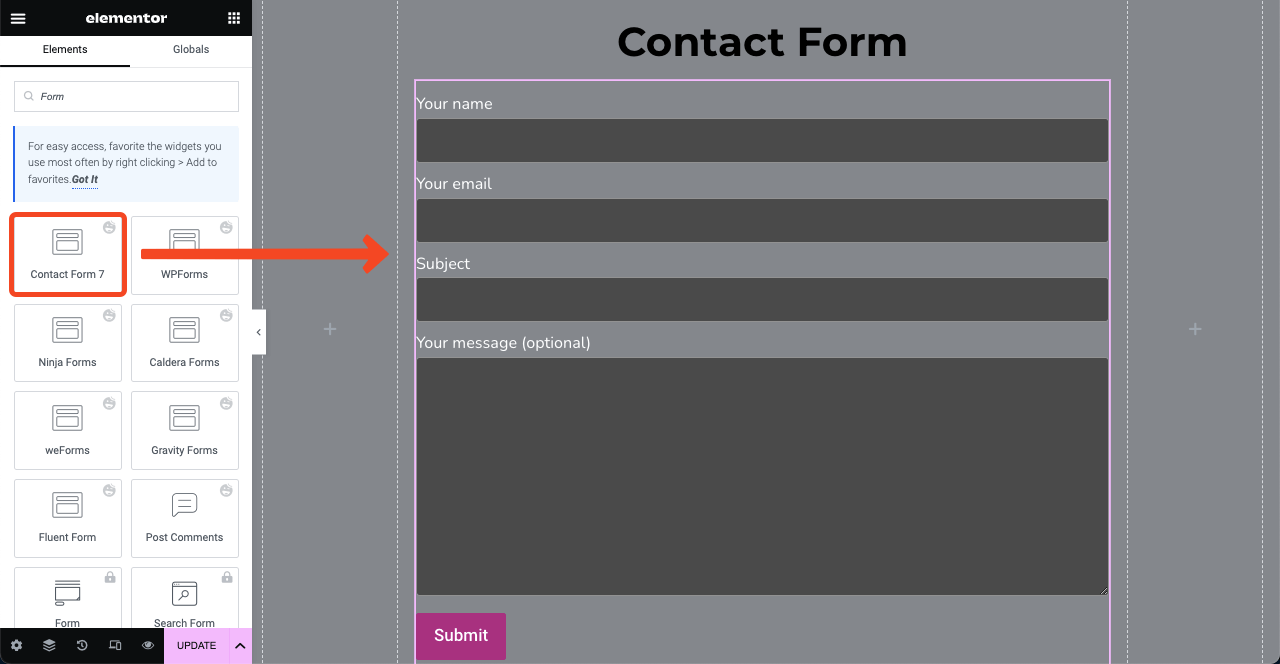Image resolution: width=1280 pixels, height=664 pixels.
Task: Open the Elementor hamburger menu
Action: 18,18
